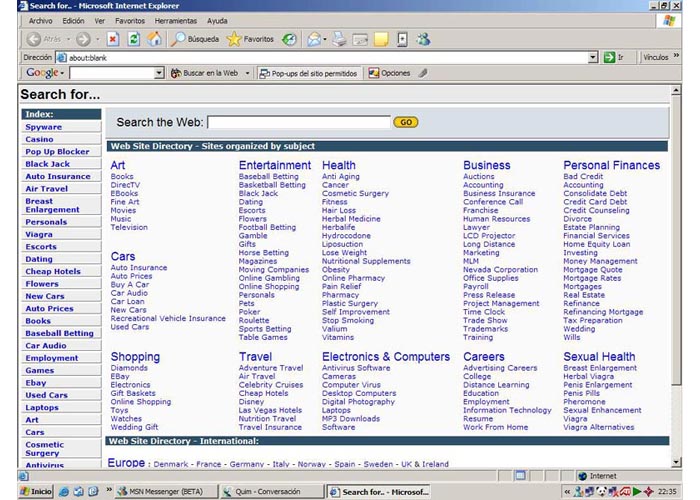Open the address bar dropdown arrow

click(593, 57)
